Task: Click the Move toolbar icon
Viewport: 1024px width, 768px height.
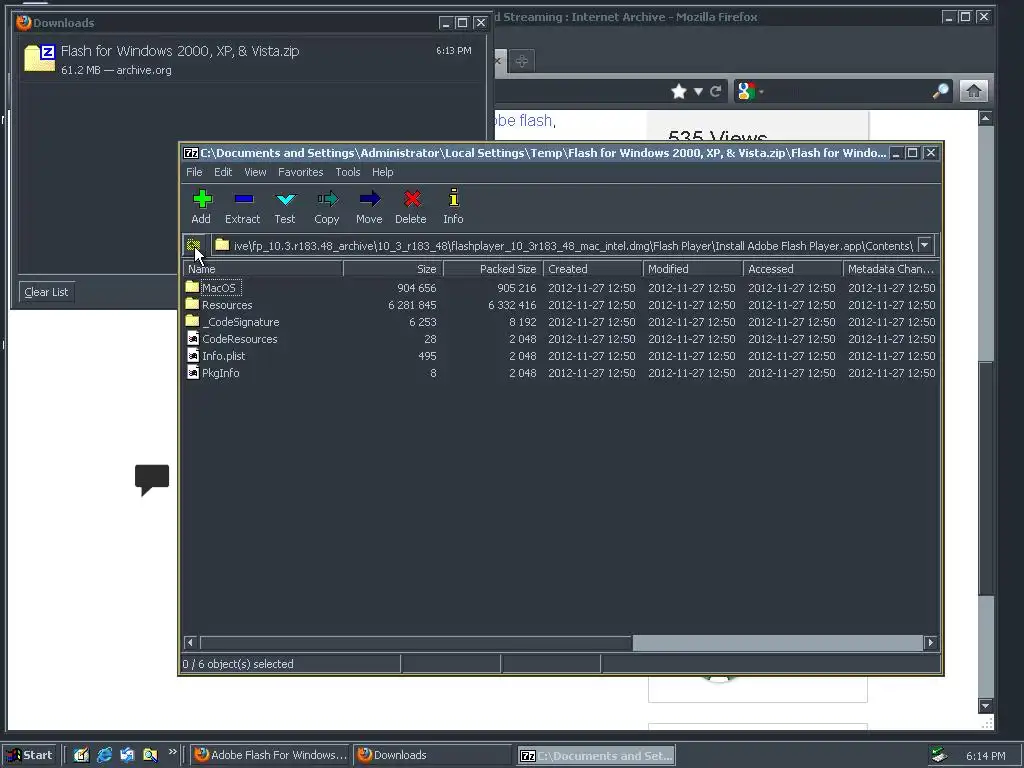Action: (370, 199)
